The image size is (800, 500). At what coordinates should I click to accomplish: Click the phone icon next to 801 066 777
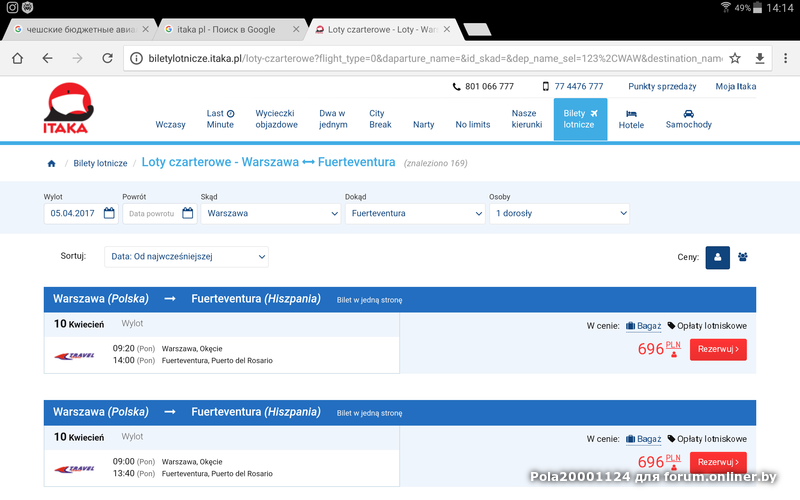pos(457,87)
